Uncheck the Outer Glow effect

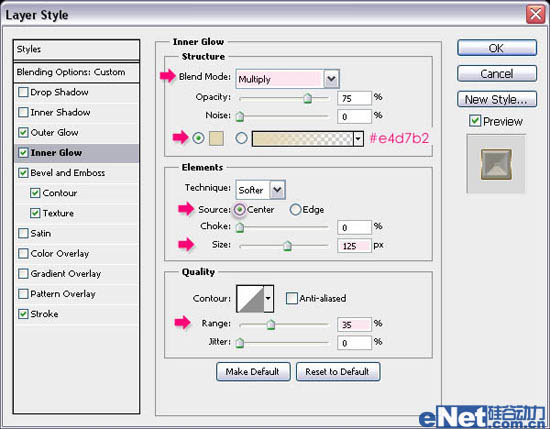(x=23, y=133)
